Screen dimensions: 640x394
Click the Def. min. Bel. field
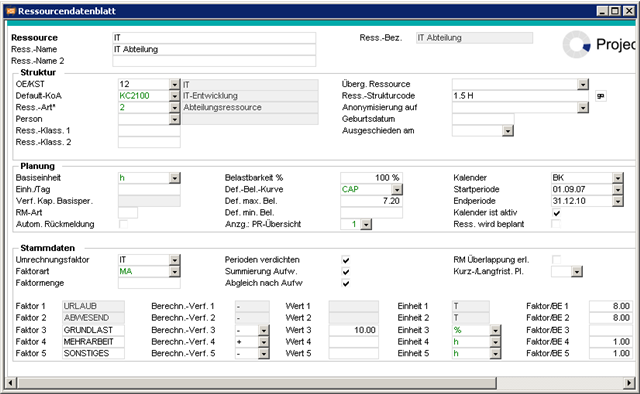(x=371, y=213)
